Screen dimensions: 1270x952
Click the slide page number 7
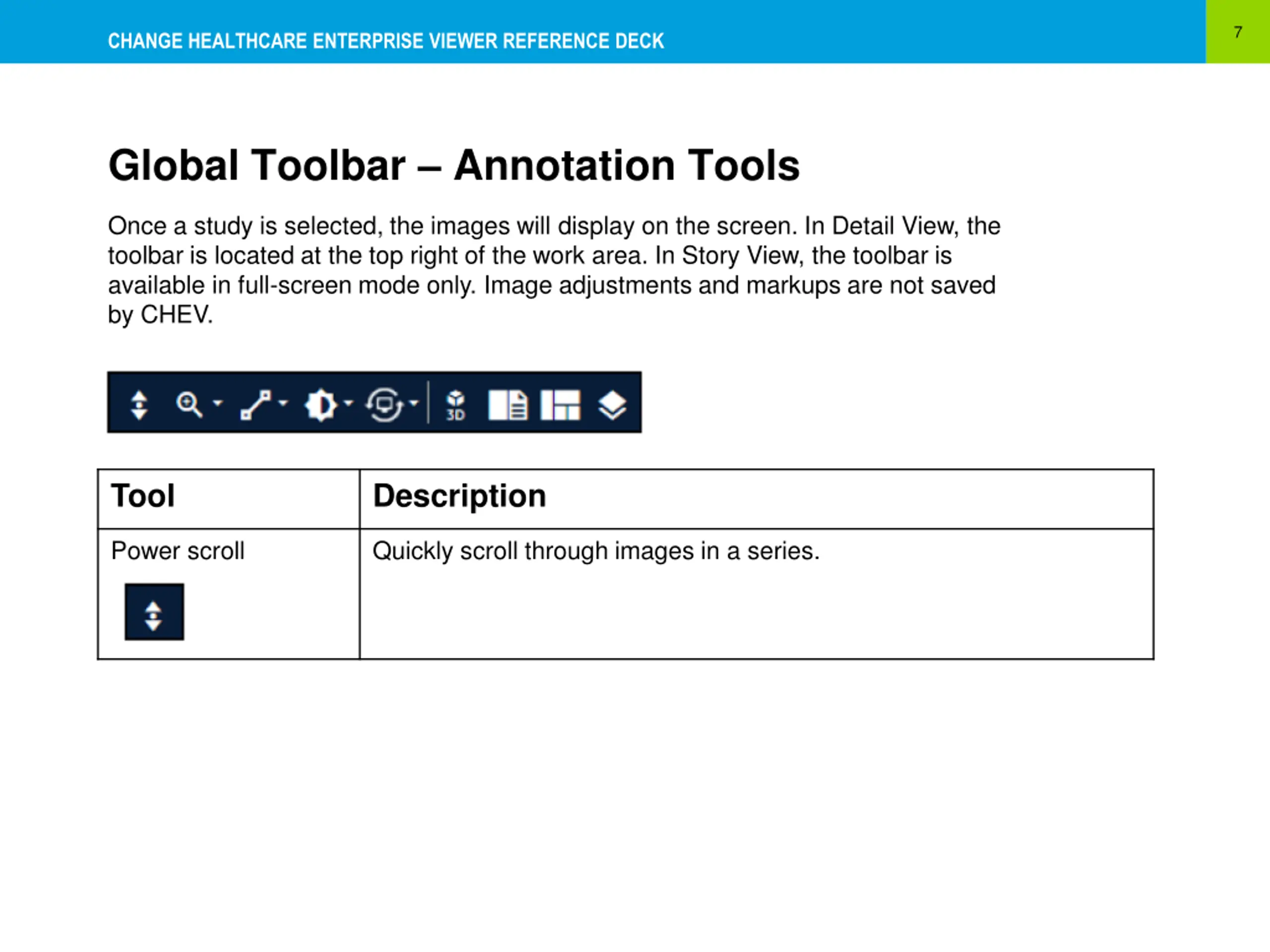(1238, 32)
